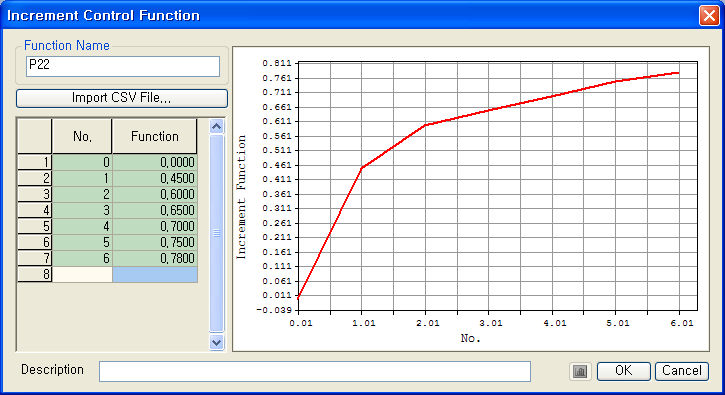
Task: Close the Increment Control Function dialog
Action: click(x=709, y=15)
